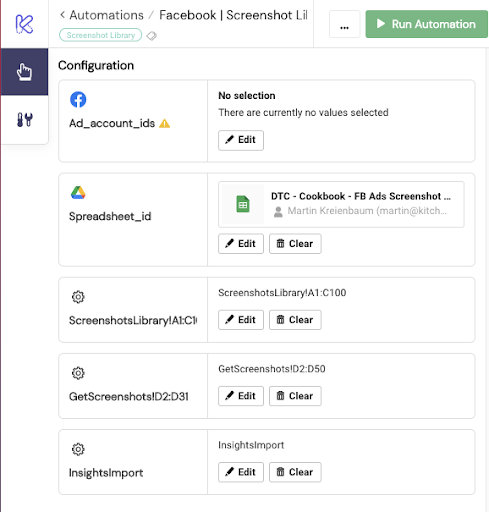Click the Google Drive icon in Spreadsheet_id
The height and width of the screenshot is (512, 489).
pos(78,193)
